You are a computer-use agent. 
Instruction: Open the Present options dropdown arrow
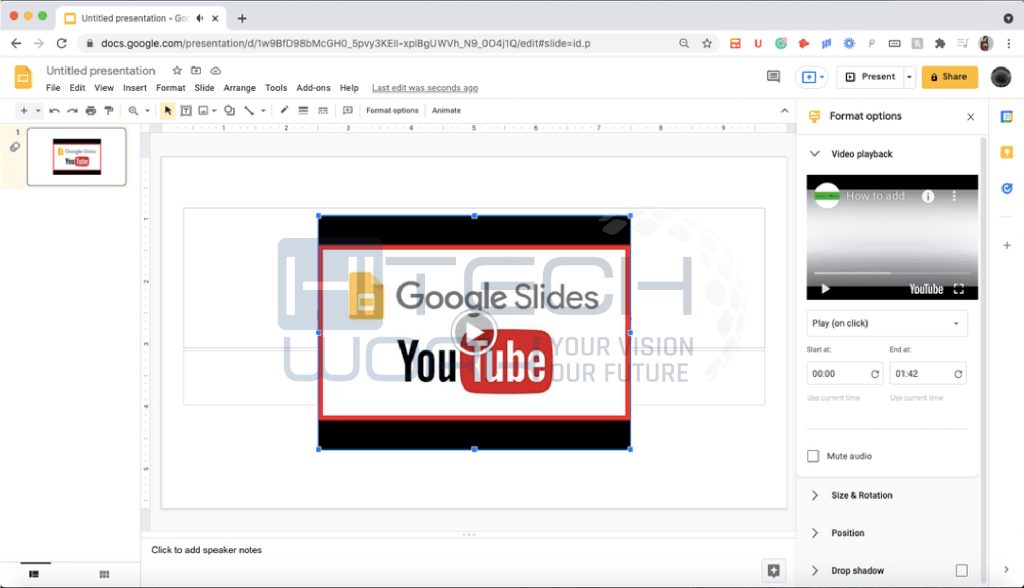tap(909, 76)
